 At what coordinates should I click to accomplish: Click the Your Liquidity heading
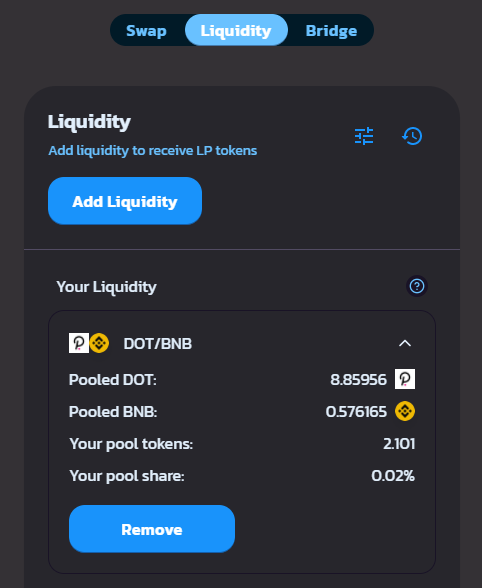tap(106, 287)
